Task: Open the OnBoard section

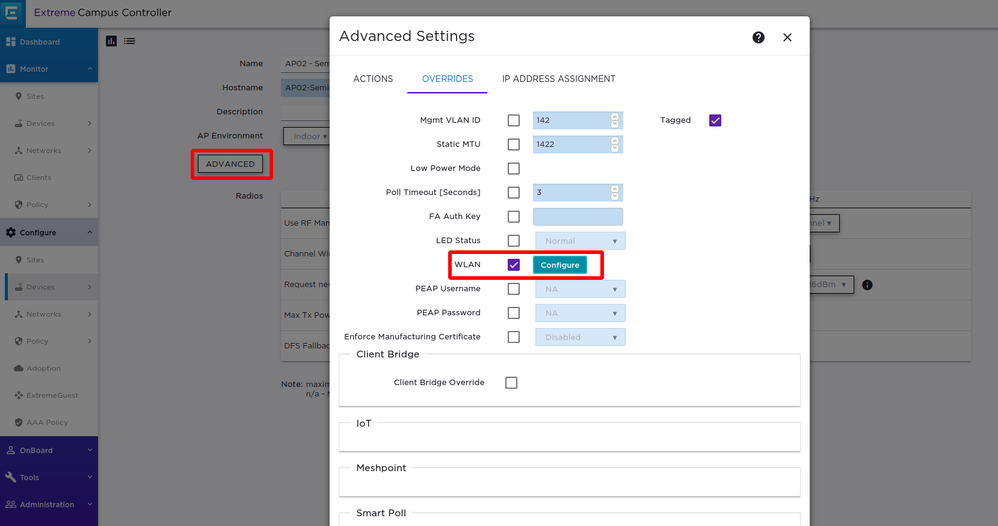Action: tap(49, 450)
